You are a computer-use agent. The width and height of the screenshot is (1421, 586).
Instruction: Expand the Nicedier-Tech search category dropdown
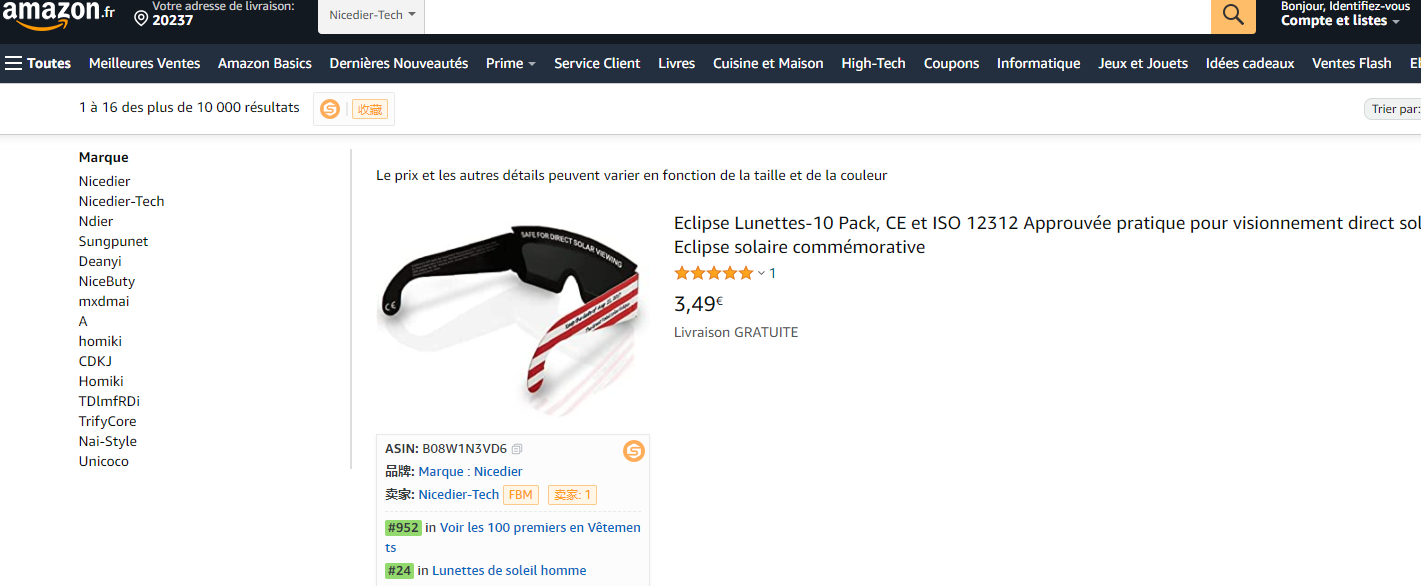pyautogui.click(x=371, y=16)
